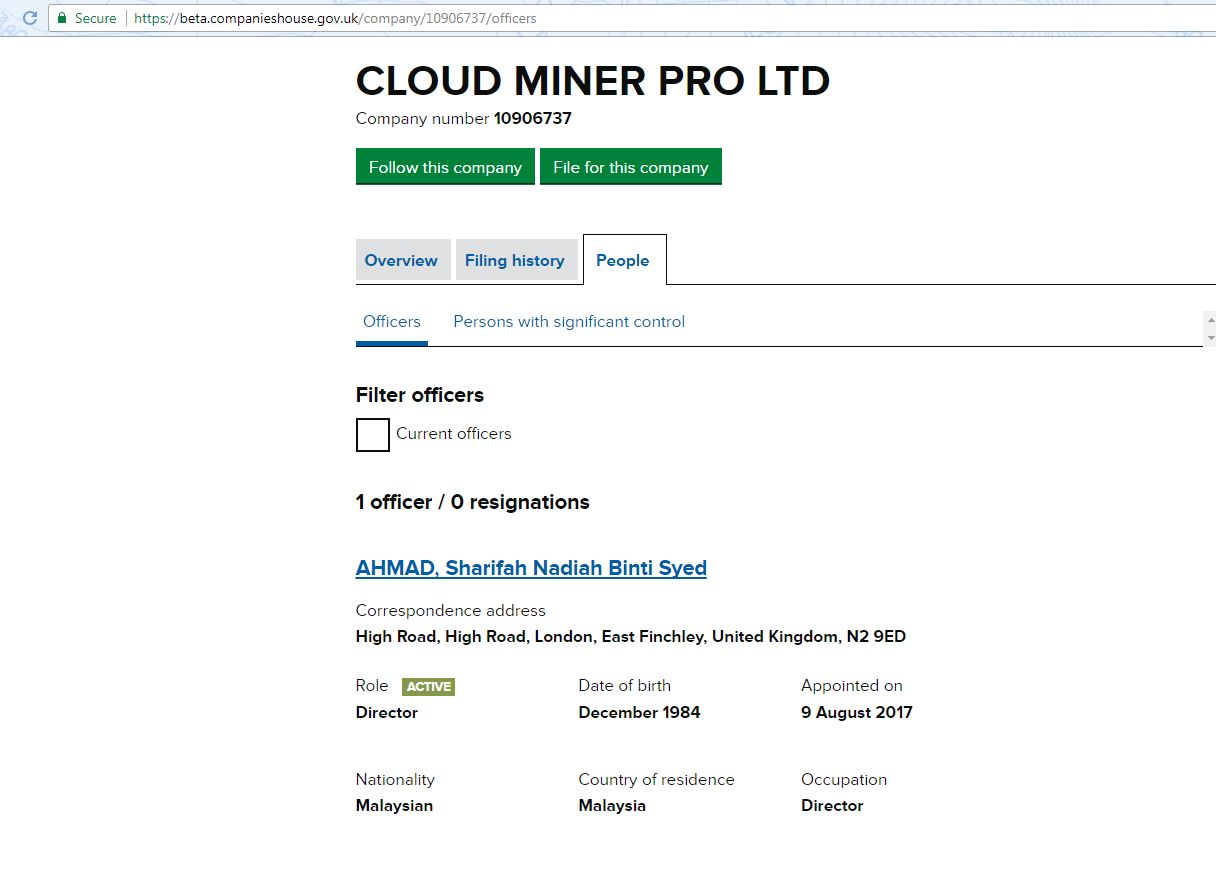Click the Current officers label text
1216x880 pixels.
coord(454,434)
